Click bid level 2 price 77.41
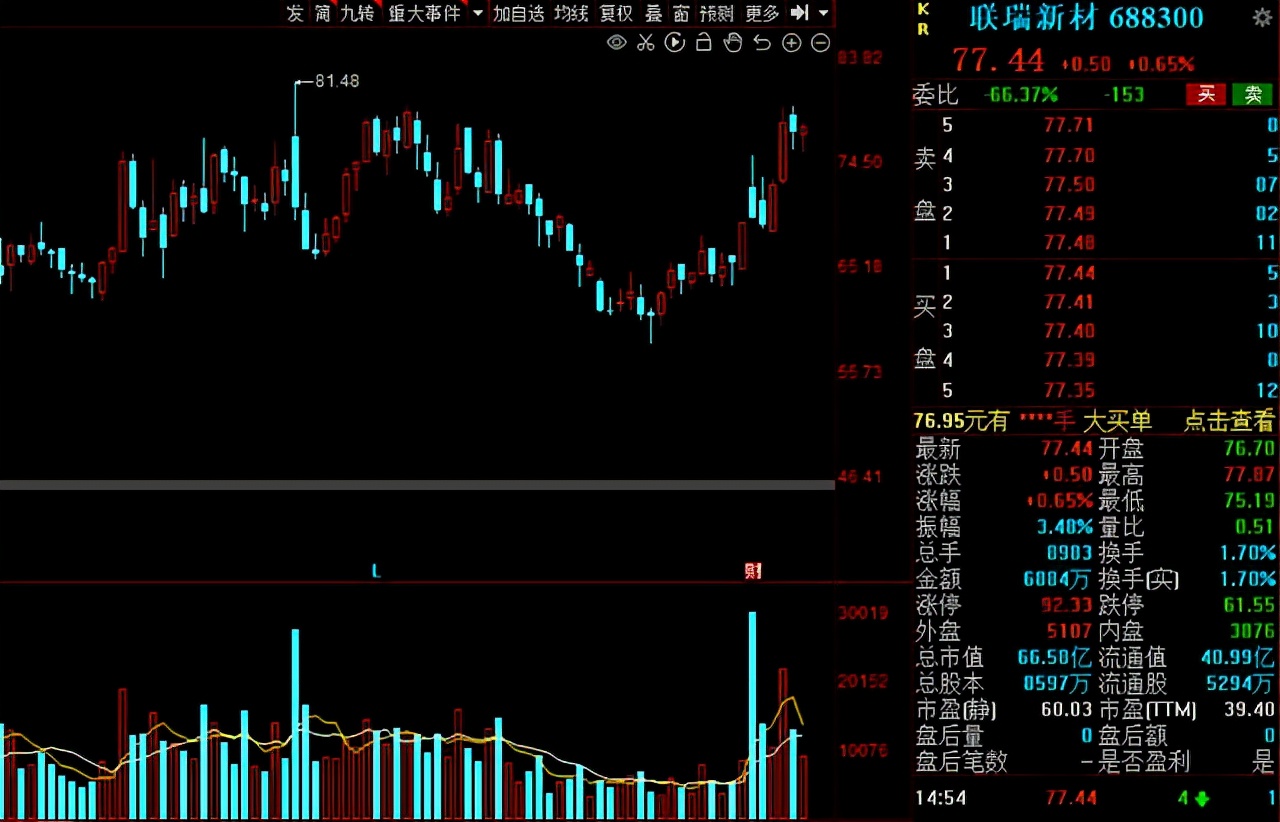 coord(1069,302)
